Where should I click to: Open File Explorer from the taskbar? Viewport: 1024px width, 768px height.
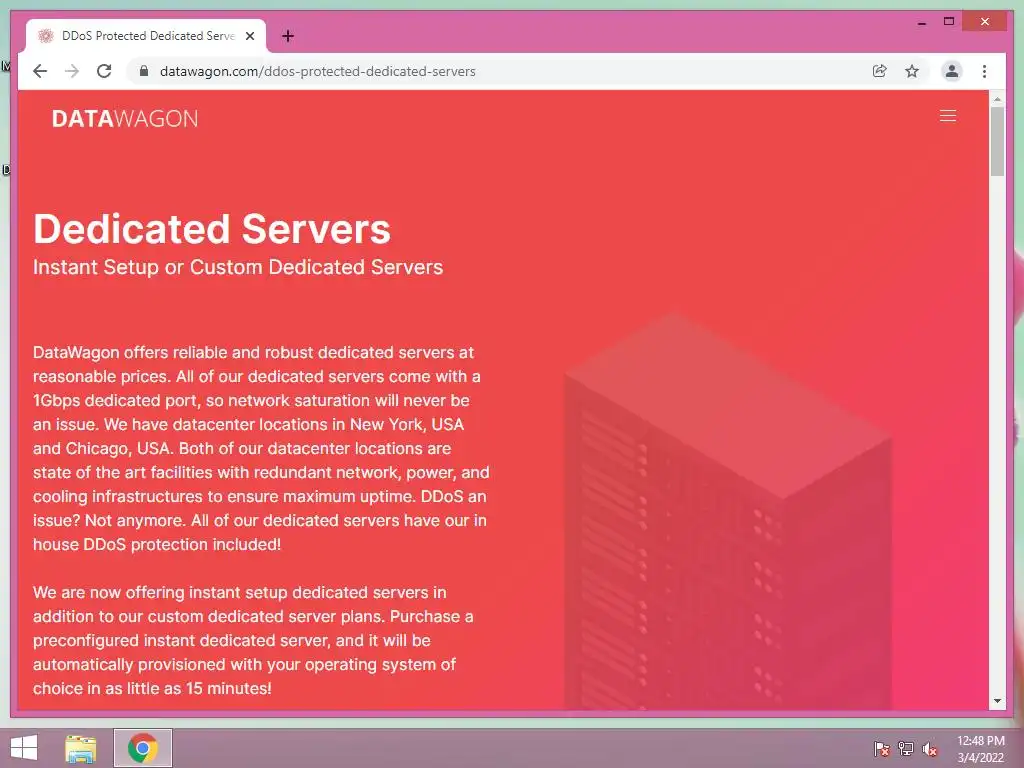point(80,748)
